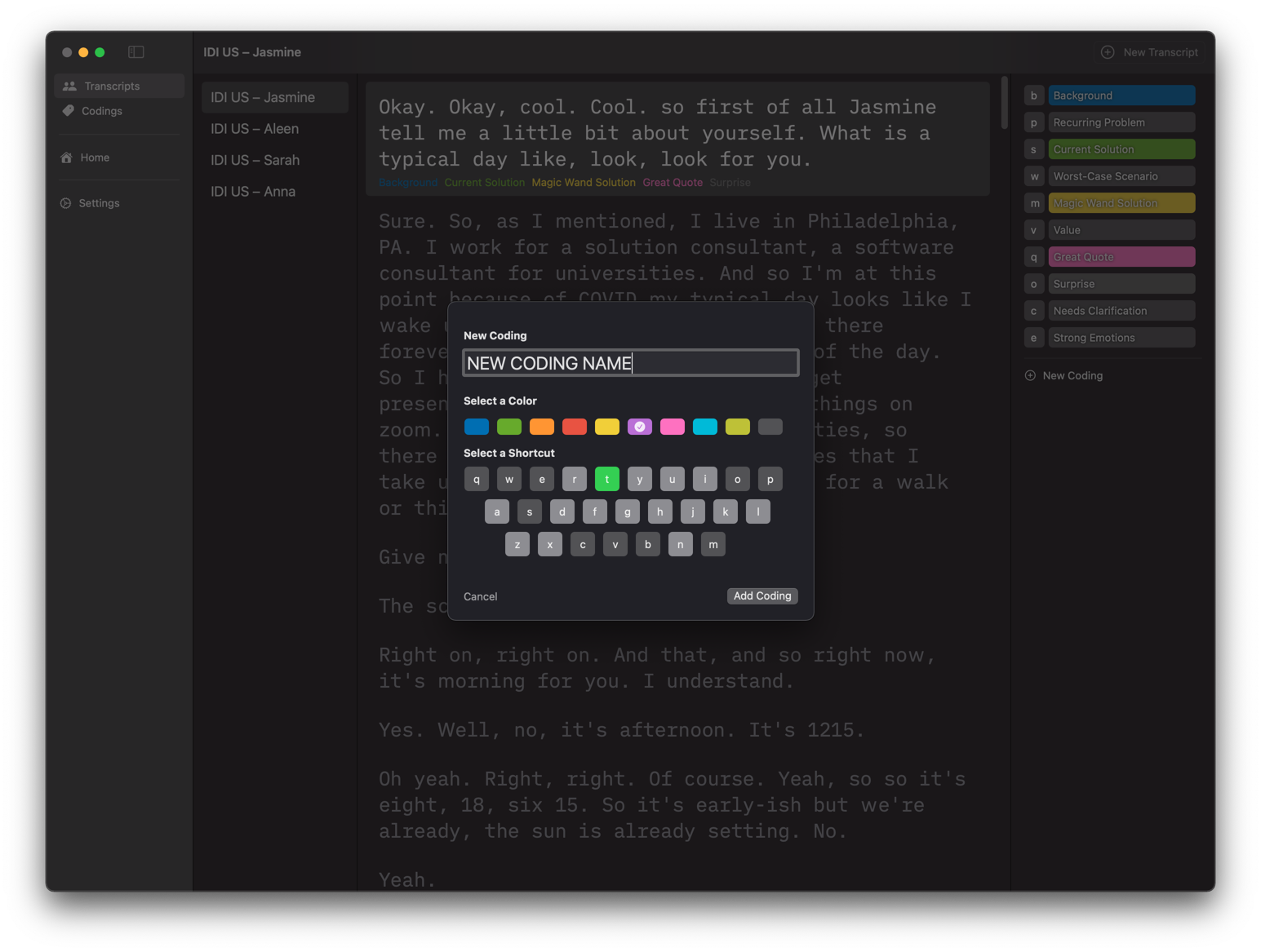This screenshot has width=1261, height=952.
Task: Click the Codings tag icon
Action: click(69, 111)
